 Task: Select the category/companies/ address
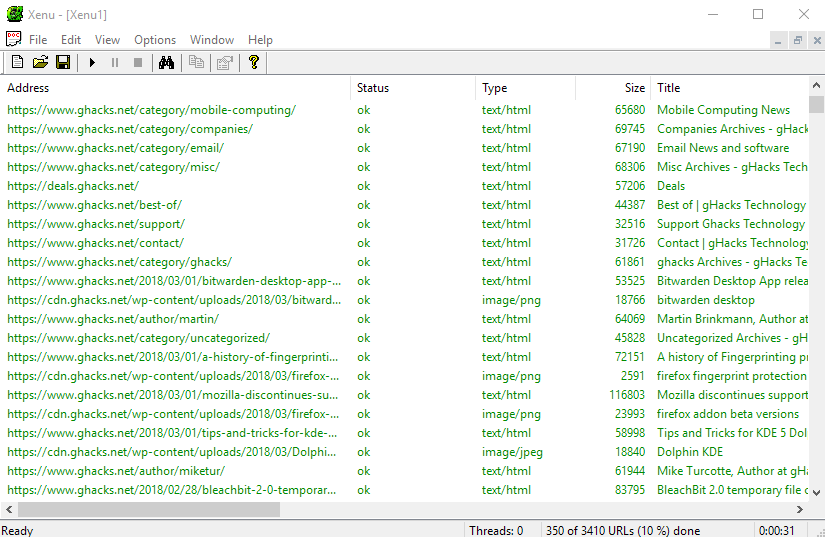[x=130, y=129]
